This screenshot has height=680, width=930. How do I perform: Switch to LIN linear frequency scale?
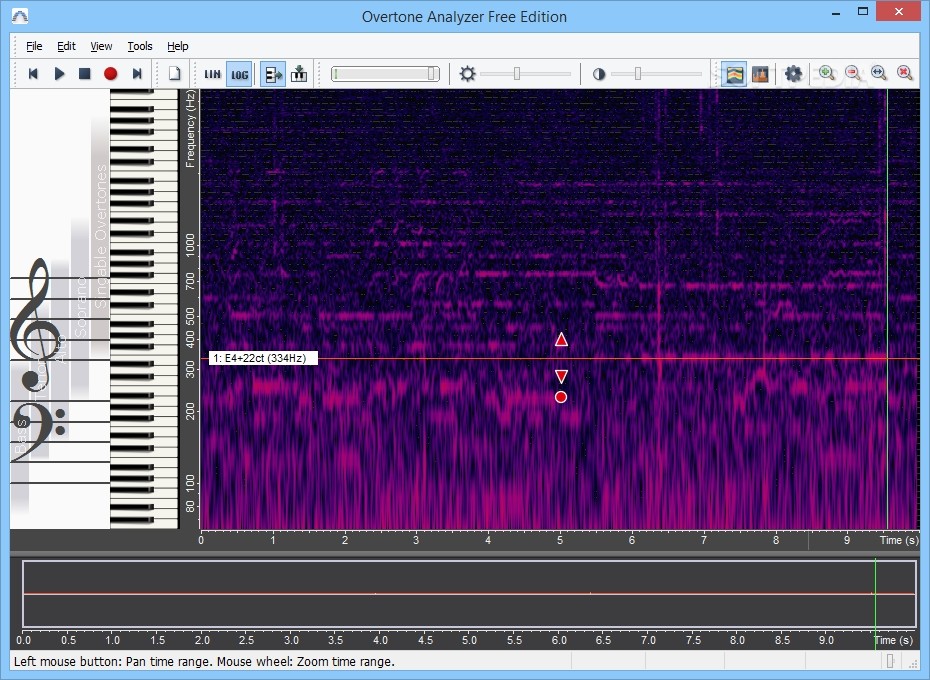click(x=212, y=74)
